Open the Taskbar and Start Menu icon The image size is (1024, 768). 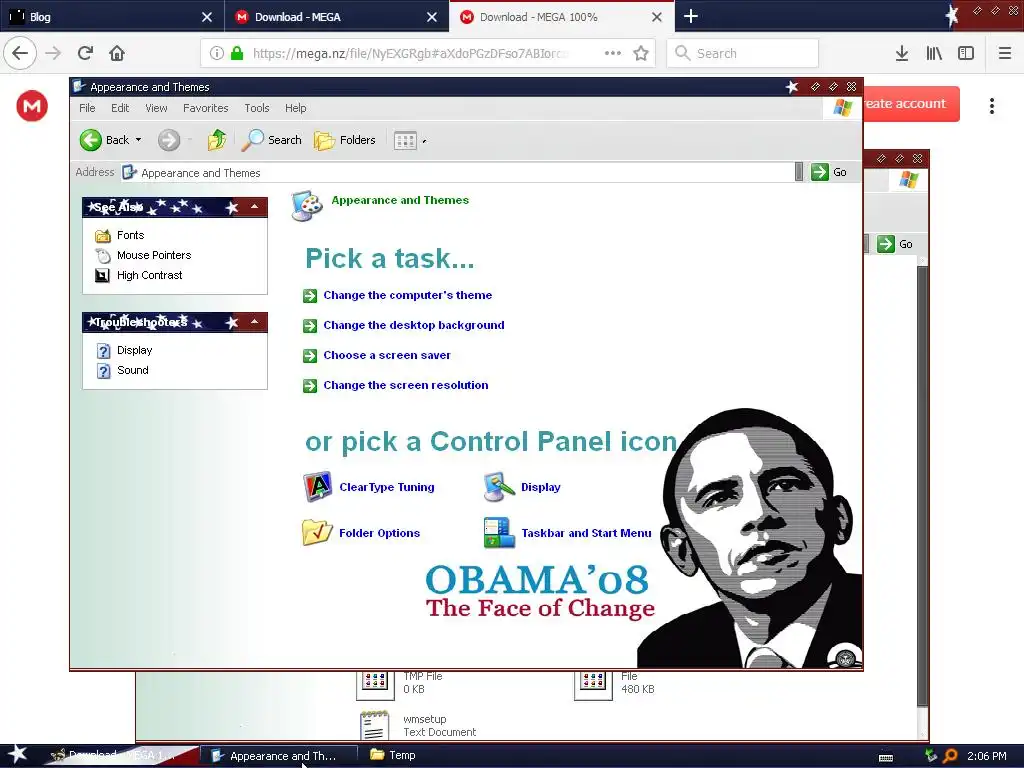coord(499,533)
